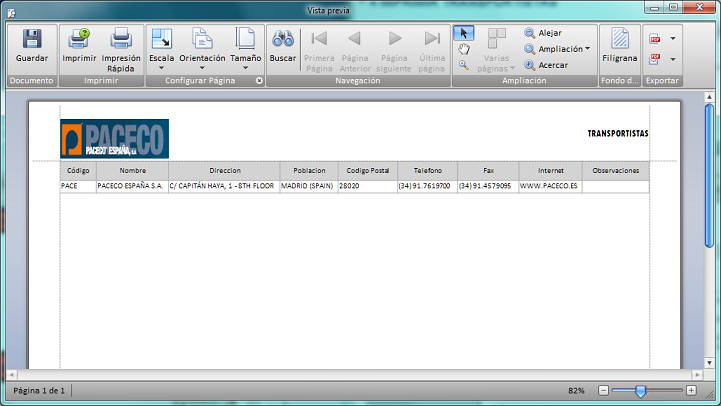The height and width of the screenshot is (406, 721).
Task: Jump to Última página
Action: click(432, 49)
